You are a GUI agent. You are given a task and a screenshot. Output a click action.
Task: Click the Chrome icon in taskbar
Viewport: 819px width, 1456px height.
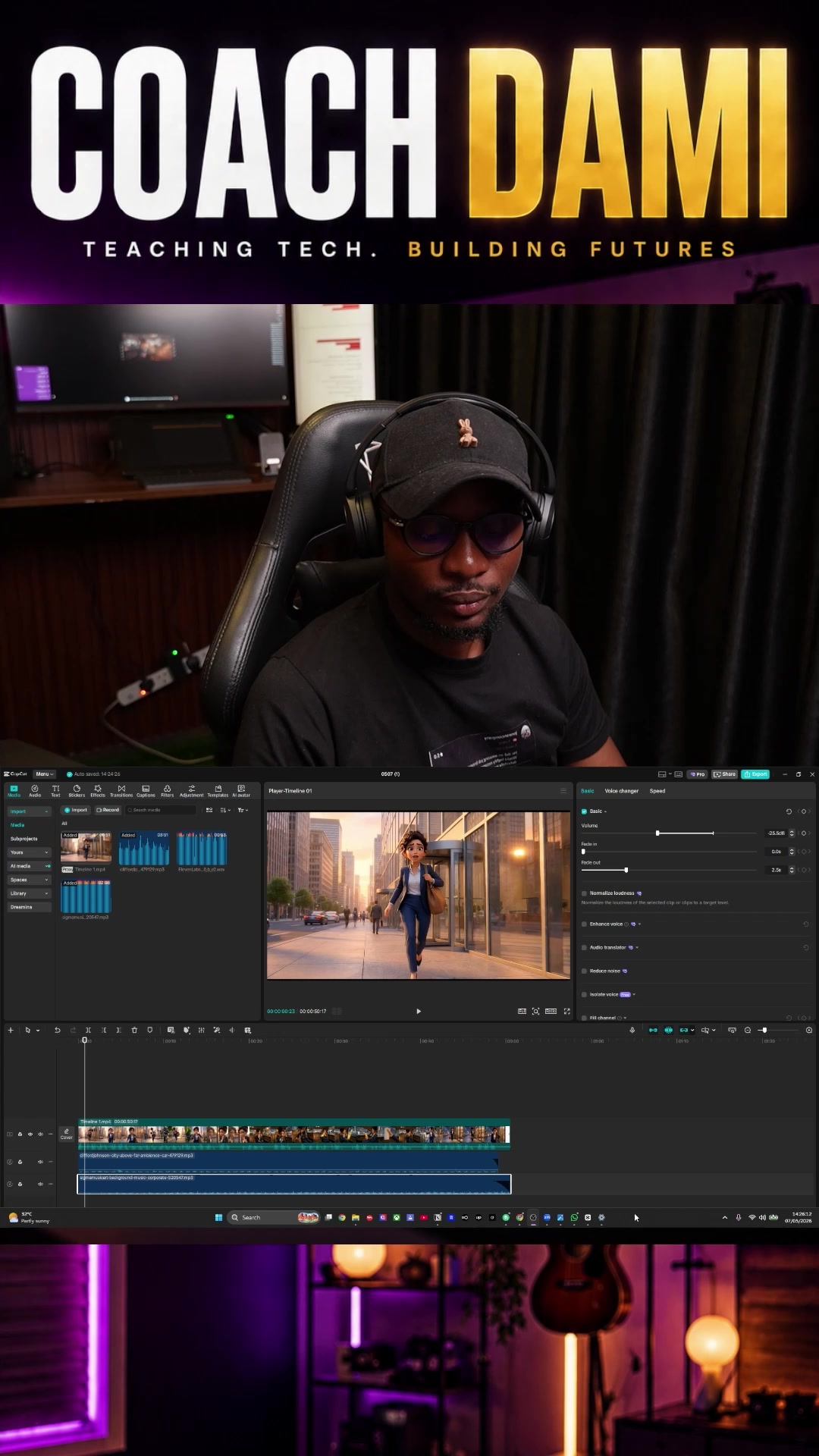[x=342, y=1217]
